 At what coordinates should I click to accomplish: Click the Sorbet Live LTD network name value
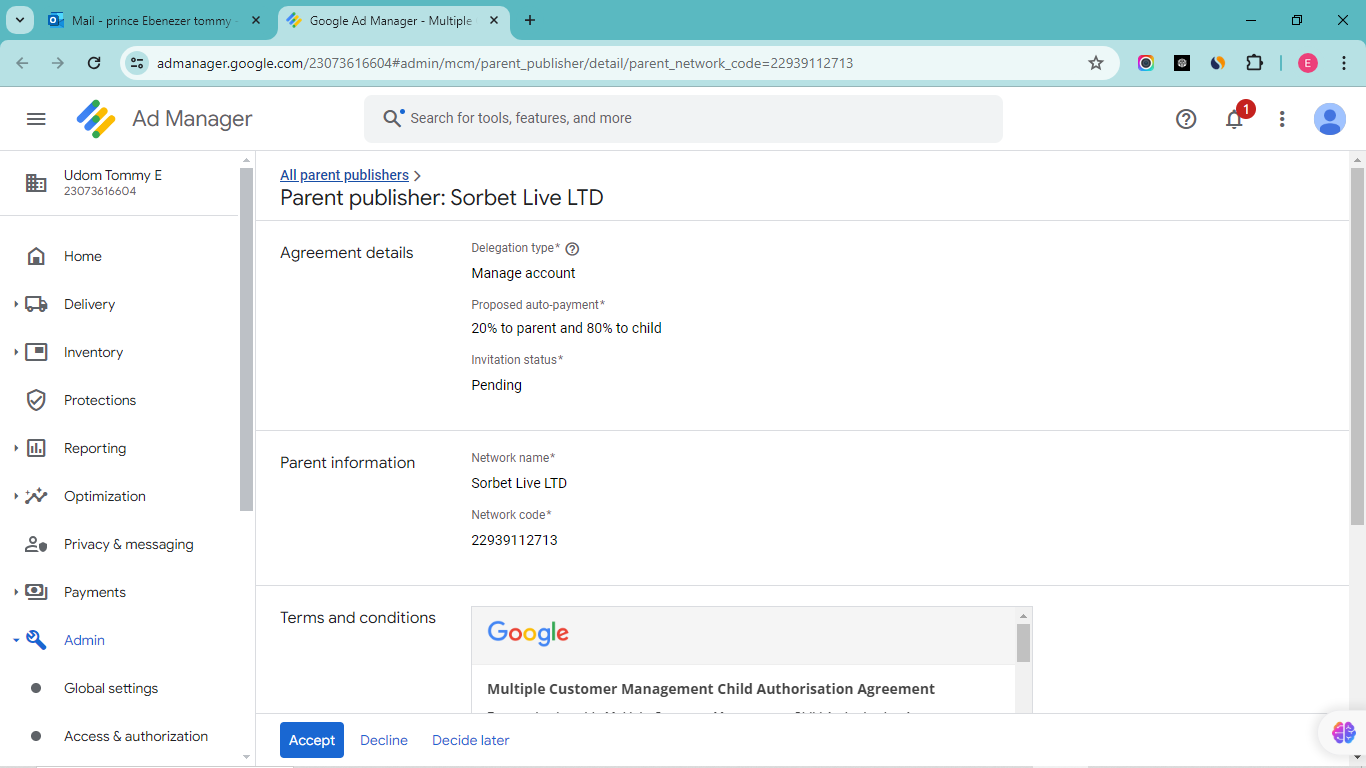tap(519, 483)
